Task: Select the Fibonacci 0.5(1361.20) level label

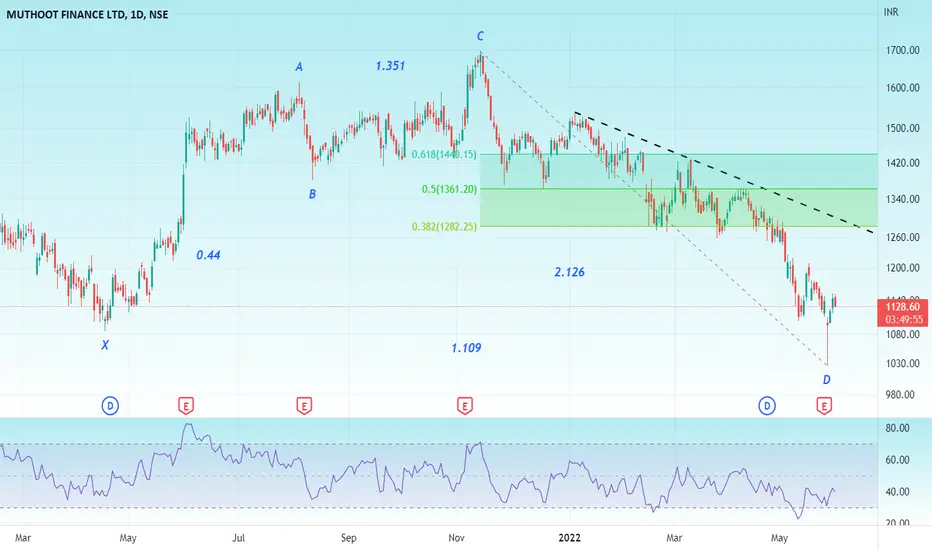Action: pos(449,189)
